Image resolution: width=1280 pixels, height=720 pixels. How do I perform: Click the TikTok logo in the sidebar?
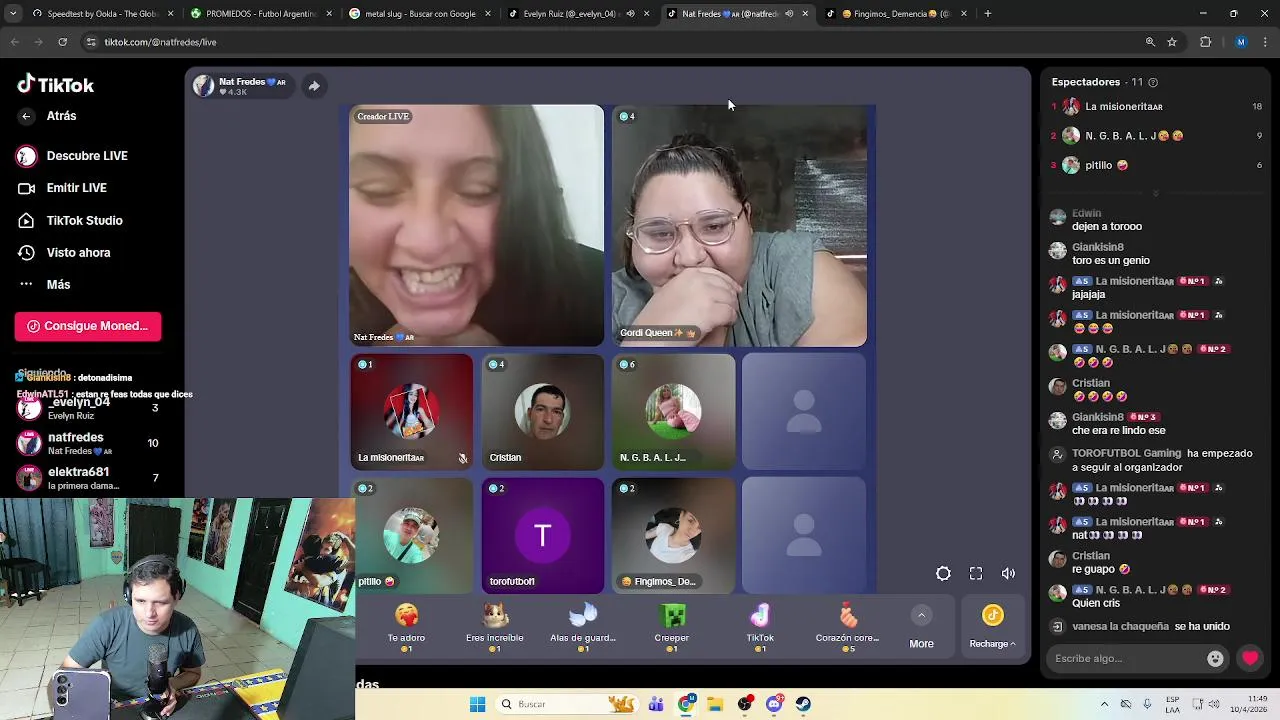pyautogui.click(x=55, y=85)
